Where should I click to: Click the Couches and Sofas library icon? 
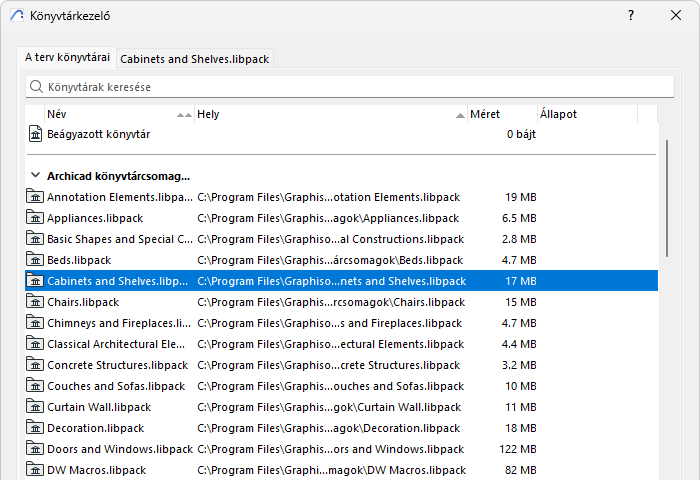coord(35,385)
